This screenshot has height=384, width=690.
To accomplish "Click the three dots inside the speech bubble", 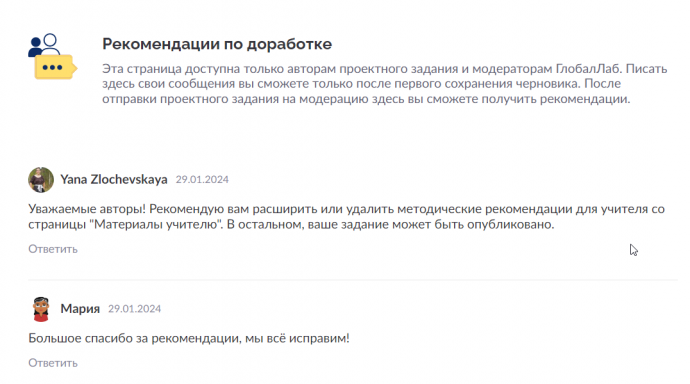I will (52, 67).
